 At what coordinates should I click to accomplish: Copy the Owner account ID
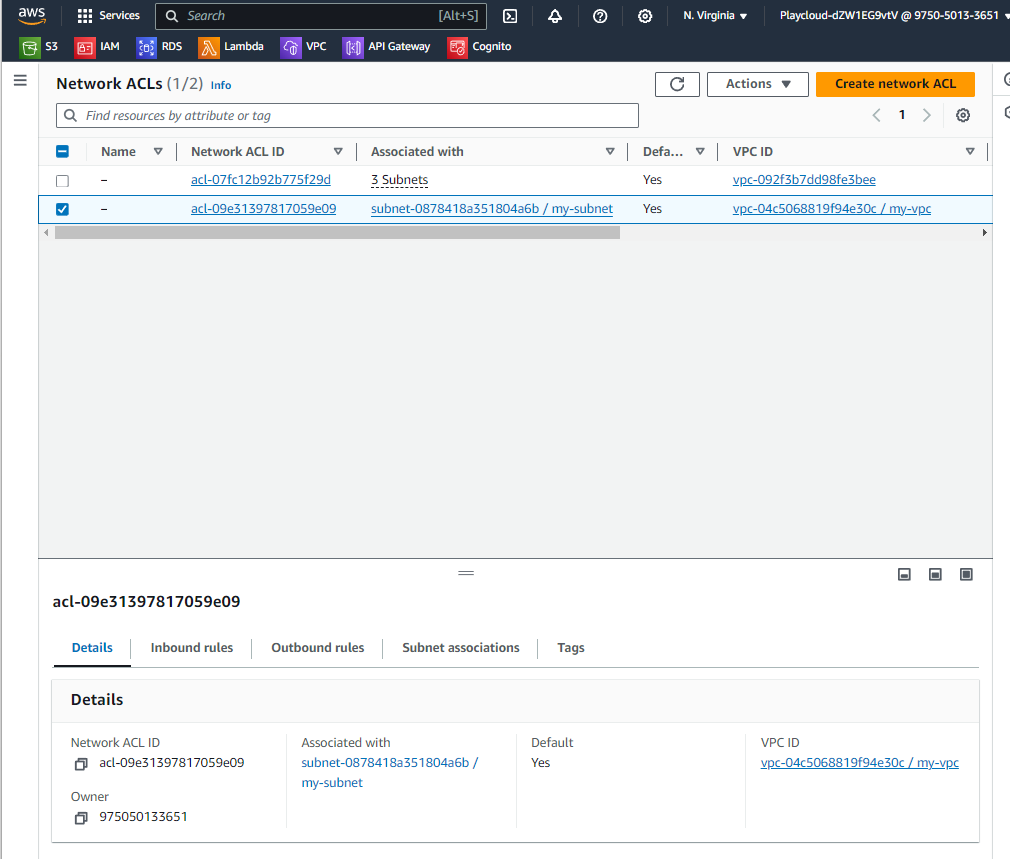[81, 818]
